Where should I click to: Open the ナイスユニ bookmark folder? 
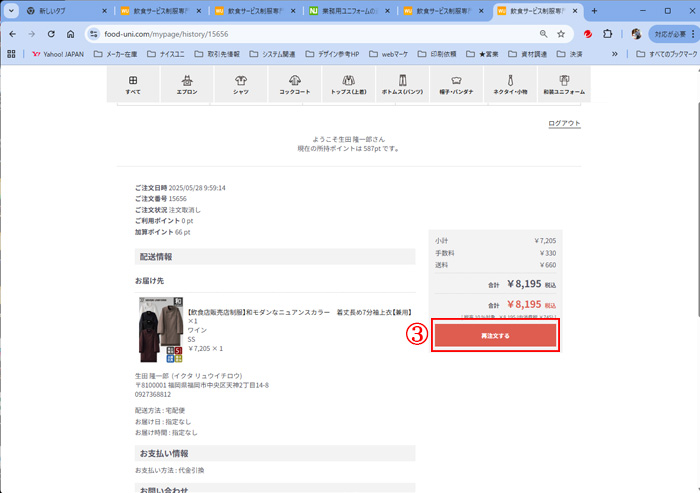[x=166, y=54]
